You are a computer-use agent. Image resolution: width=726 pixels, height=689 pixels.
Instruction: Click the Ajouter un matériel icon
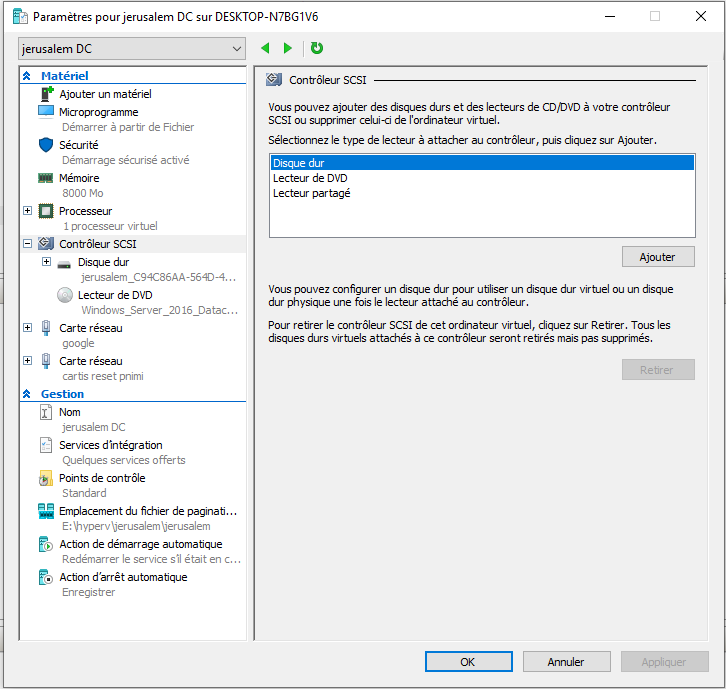pyautogui.click(x=46, y=94)
